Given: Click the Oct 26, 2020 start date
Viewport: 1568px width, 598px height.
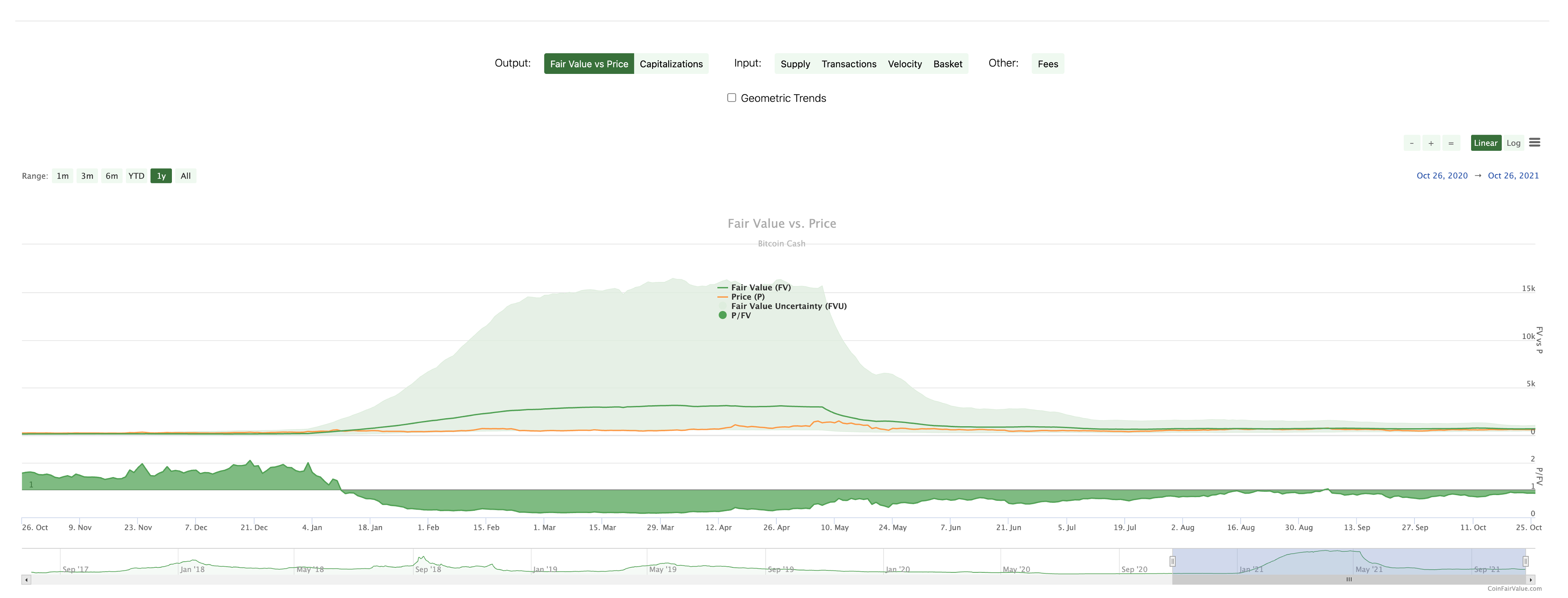Looking at the screenshot, I should (1442, 176).
